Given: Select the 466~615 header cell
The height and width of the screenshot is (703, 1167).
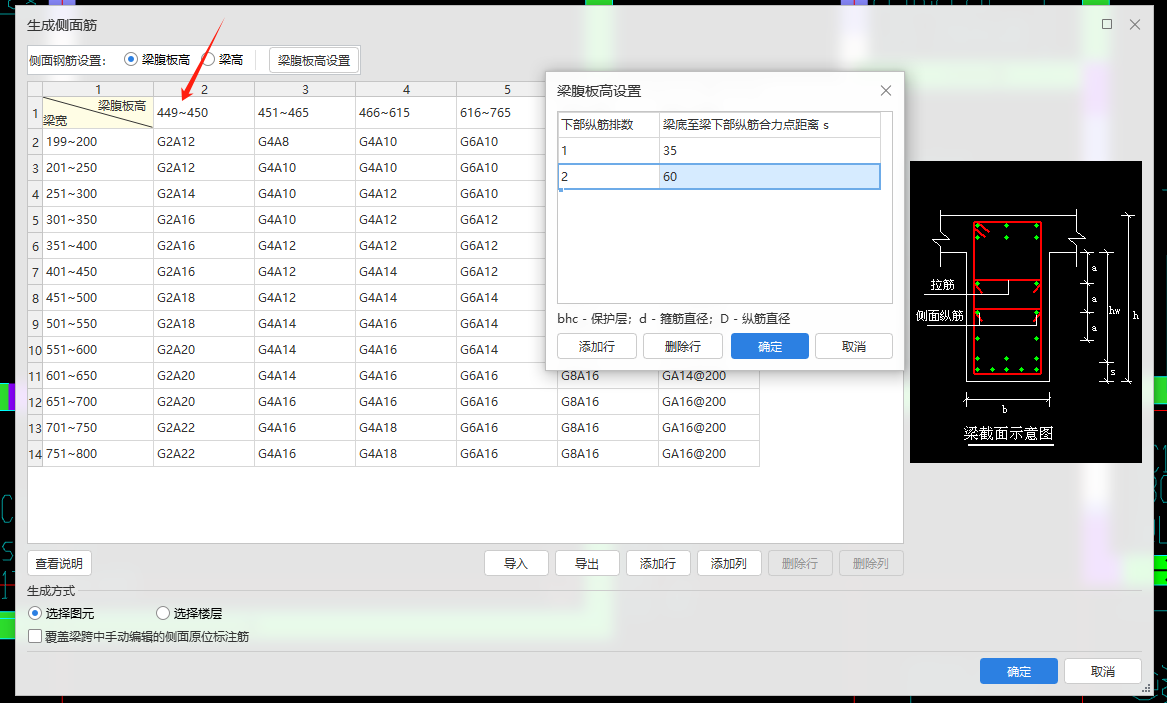Looking at the screenshot, I should coord(406,113).
